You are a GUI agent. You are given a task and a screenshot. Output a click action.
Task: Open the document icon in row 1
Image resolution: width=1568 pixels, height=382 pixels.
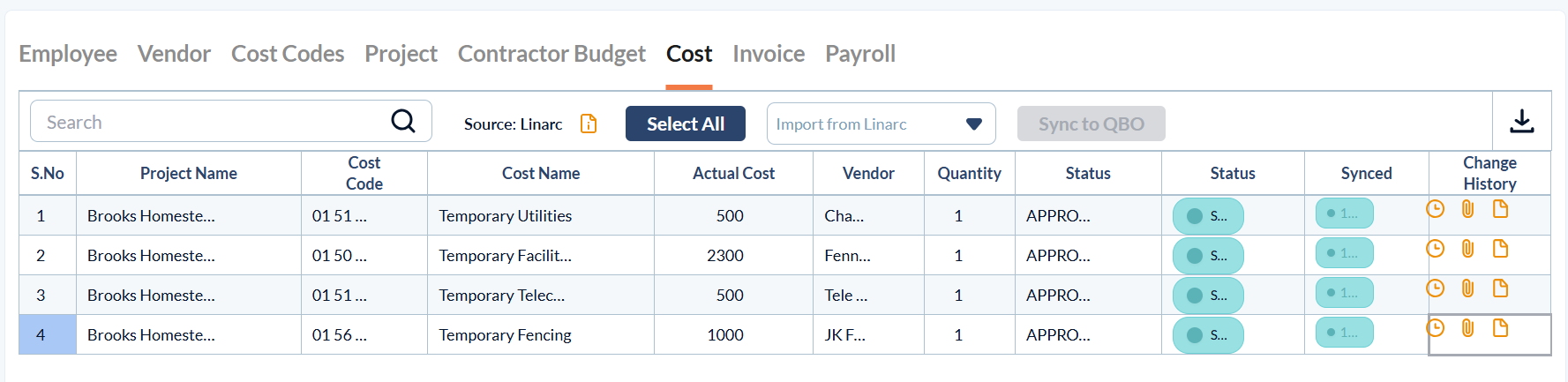coord(1500,209)
